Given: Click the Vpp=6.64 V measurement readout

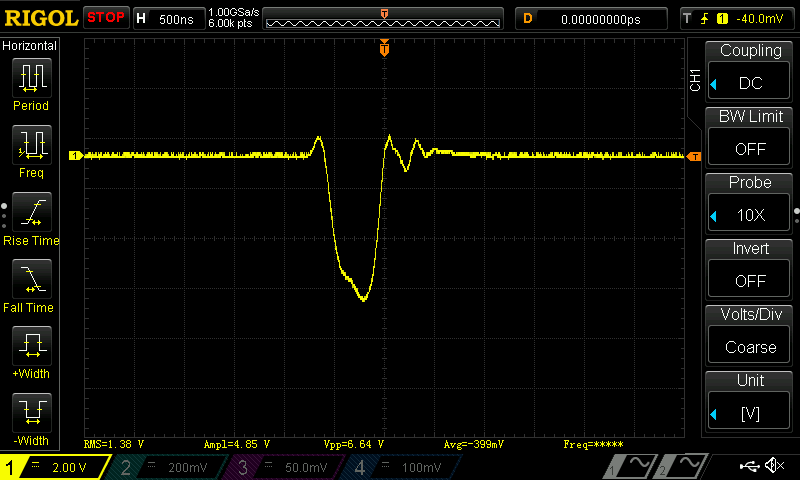Looking at the screenshot, I should click(354, 444).
